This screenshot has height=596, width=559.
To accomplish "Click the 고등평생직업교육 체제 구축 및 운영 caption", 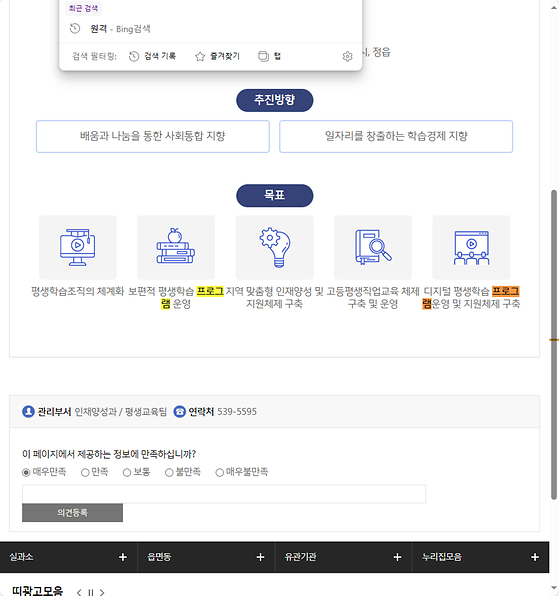I will [373, 298].
